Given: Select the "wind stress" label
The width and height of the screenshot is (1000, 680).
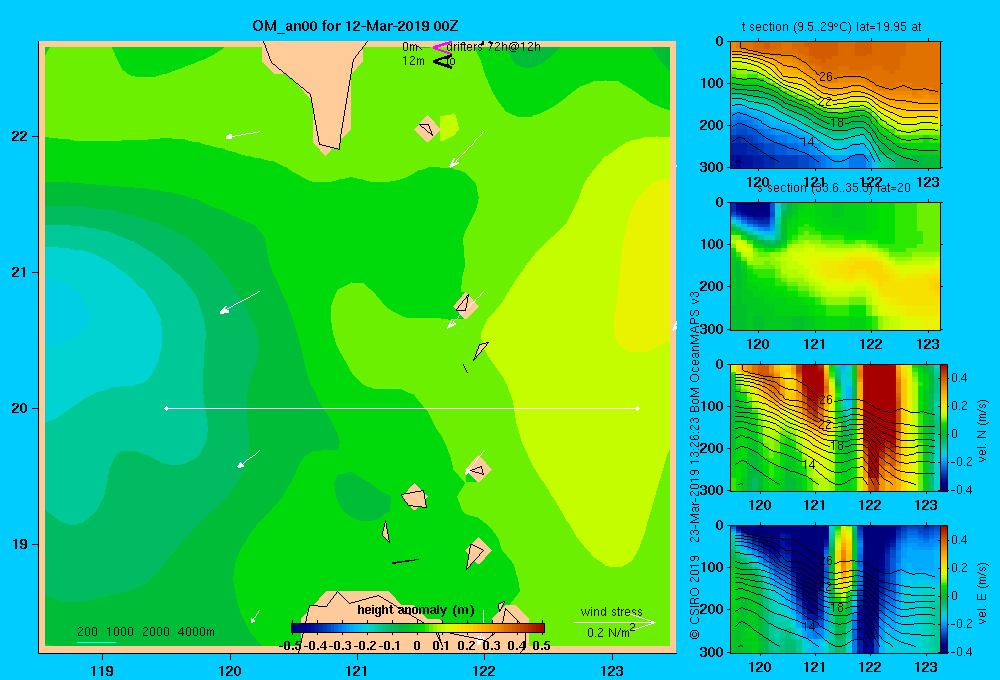Looking at the screenshot, I should point(612,611).
